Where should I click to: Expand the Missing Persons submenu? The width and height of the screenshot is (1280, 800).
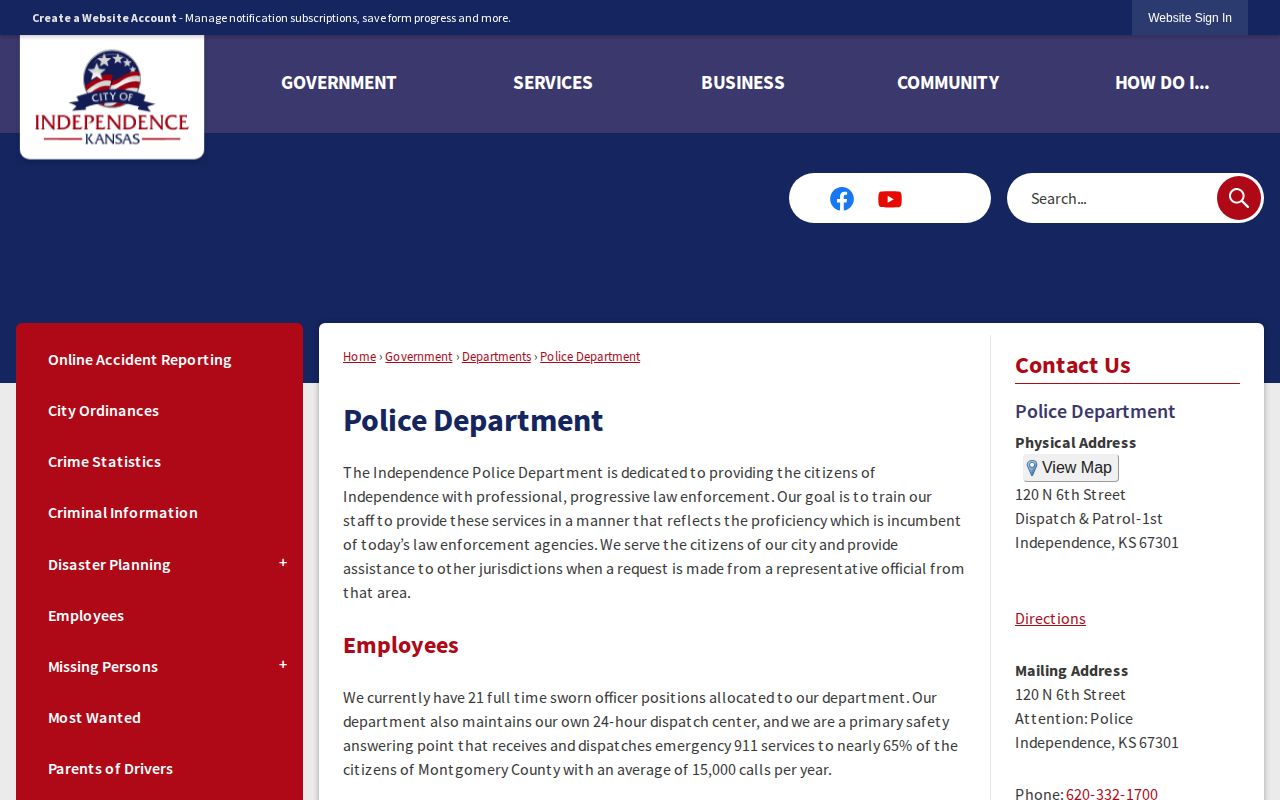(283, 666)
